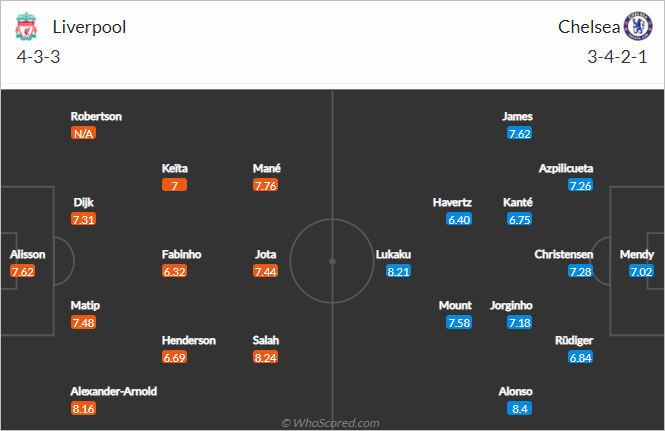665x431 pixels.
Task: Click player name Fabinho
Action: click(x=182, y=255)
